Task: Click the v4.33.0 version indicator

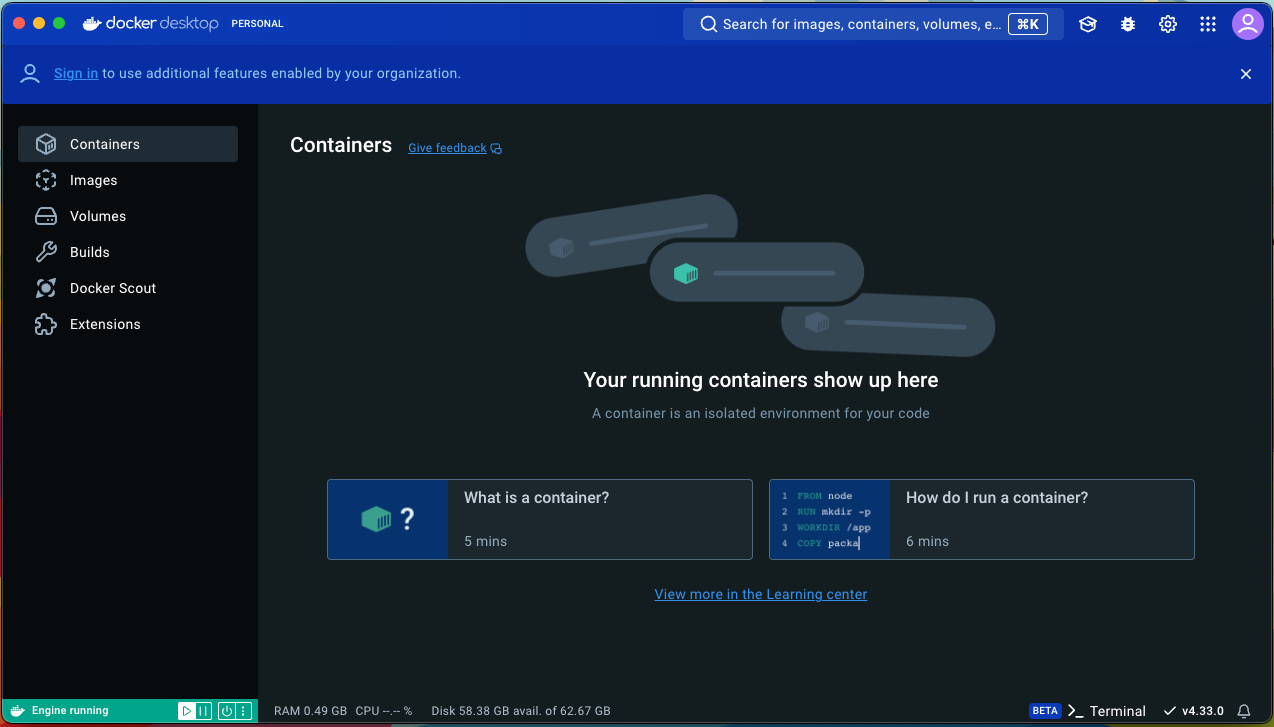Action: coord(1193,711)
